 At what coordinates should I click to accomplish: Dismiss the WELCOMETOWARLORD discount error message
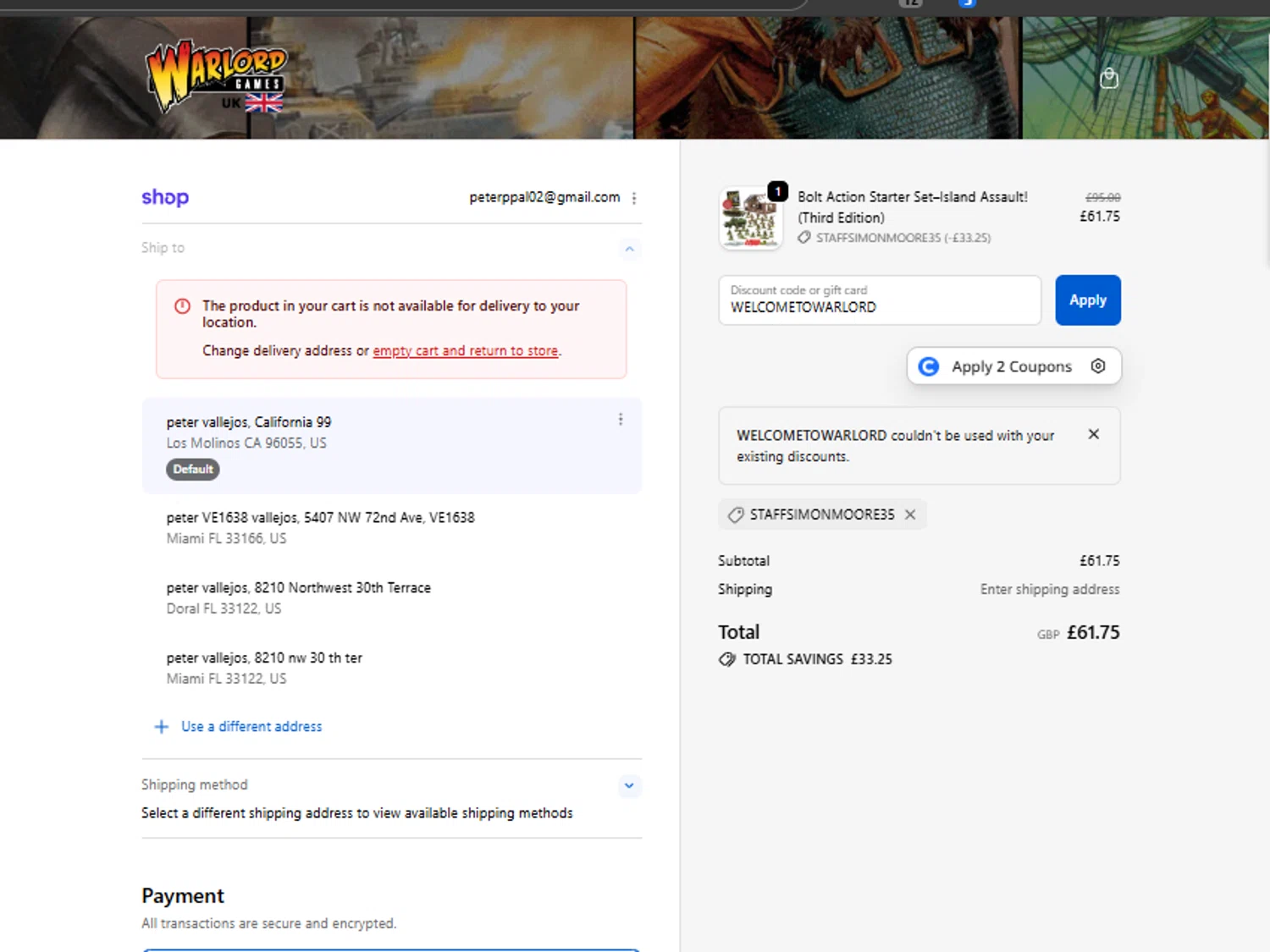click(1094, 434)
